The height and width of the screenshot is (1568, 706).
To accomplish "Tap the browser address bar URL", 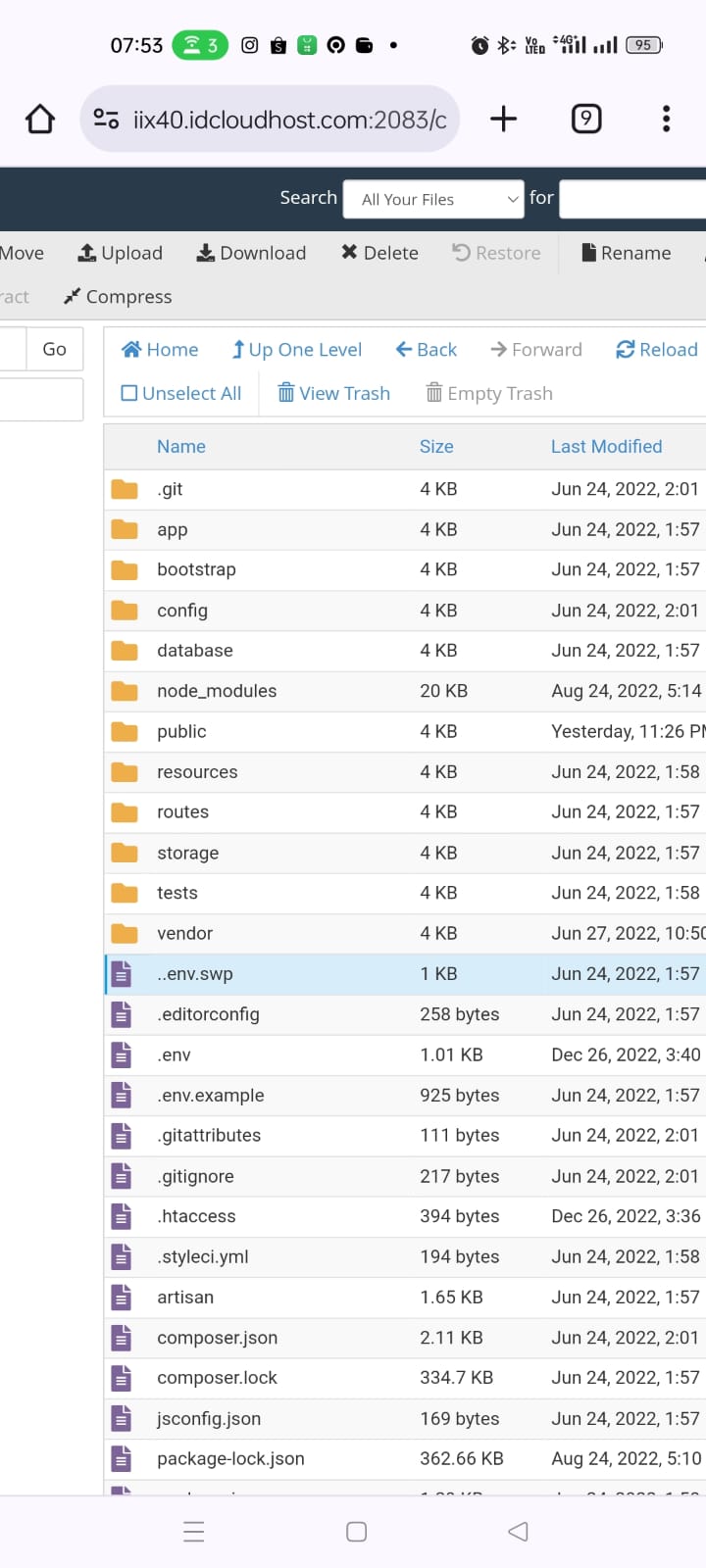I will [x=289, y=120].
